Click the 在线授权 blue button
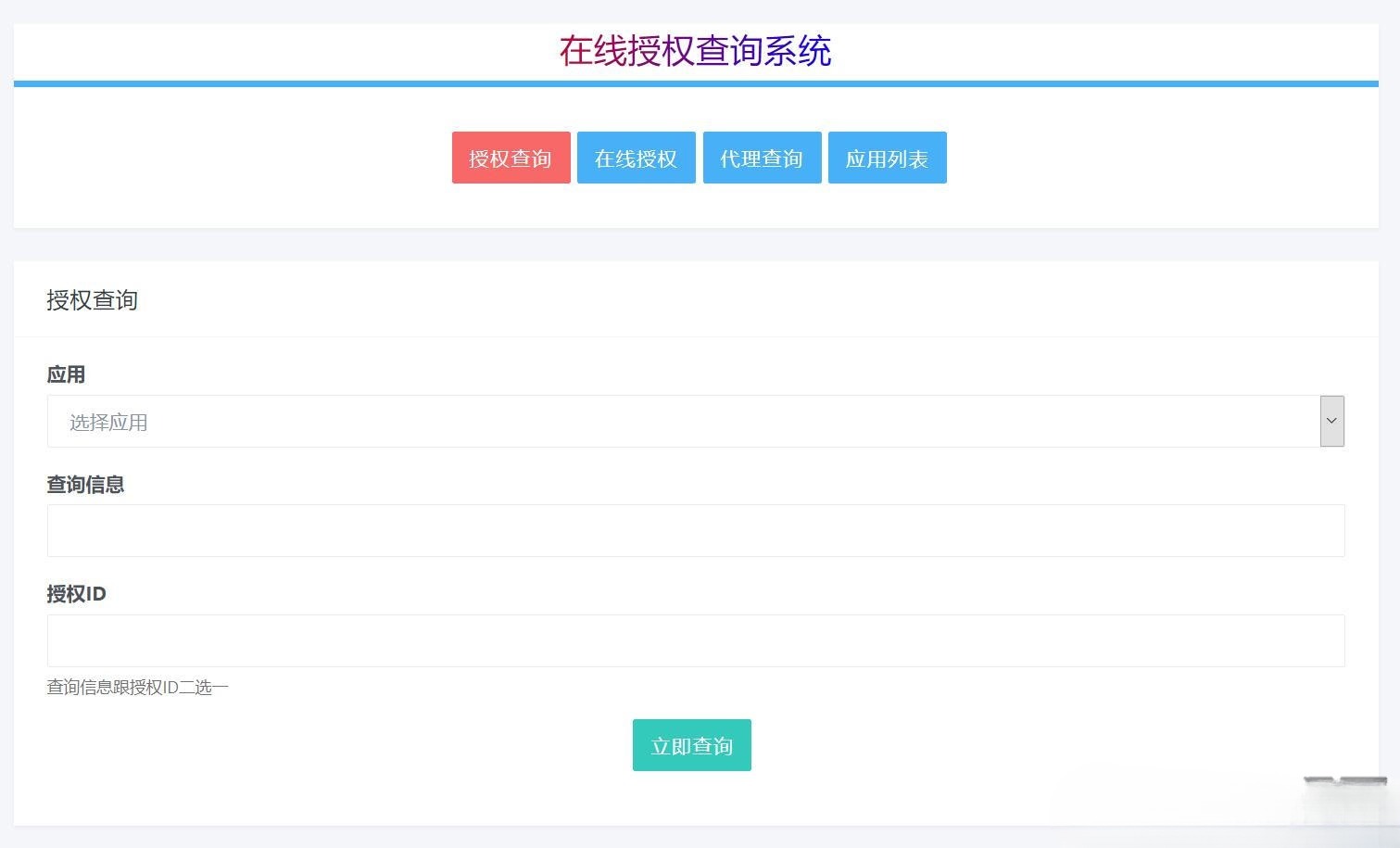Image resolution: width=1400 pixels, height=848 pixels. [636, 158]
